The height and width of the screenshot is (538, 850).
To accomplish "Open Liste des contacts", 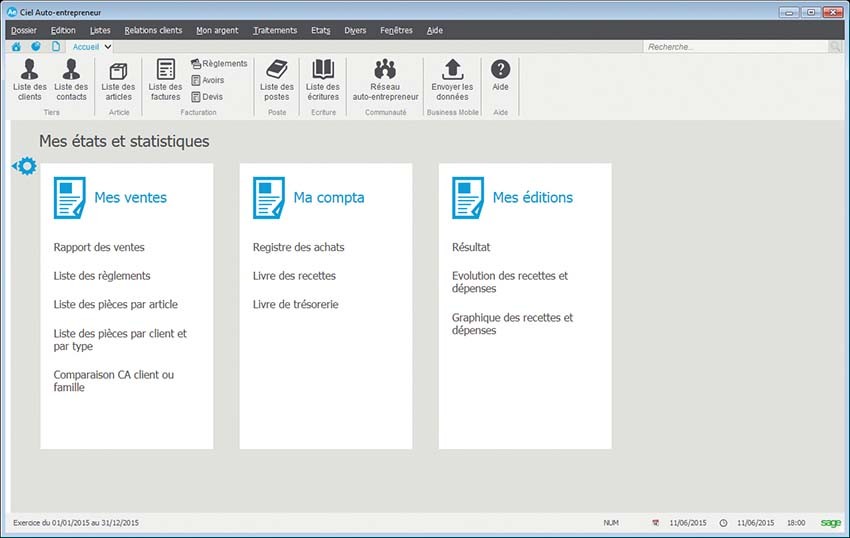I will (x=71, y=80).
